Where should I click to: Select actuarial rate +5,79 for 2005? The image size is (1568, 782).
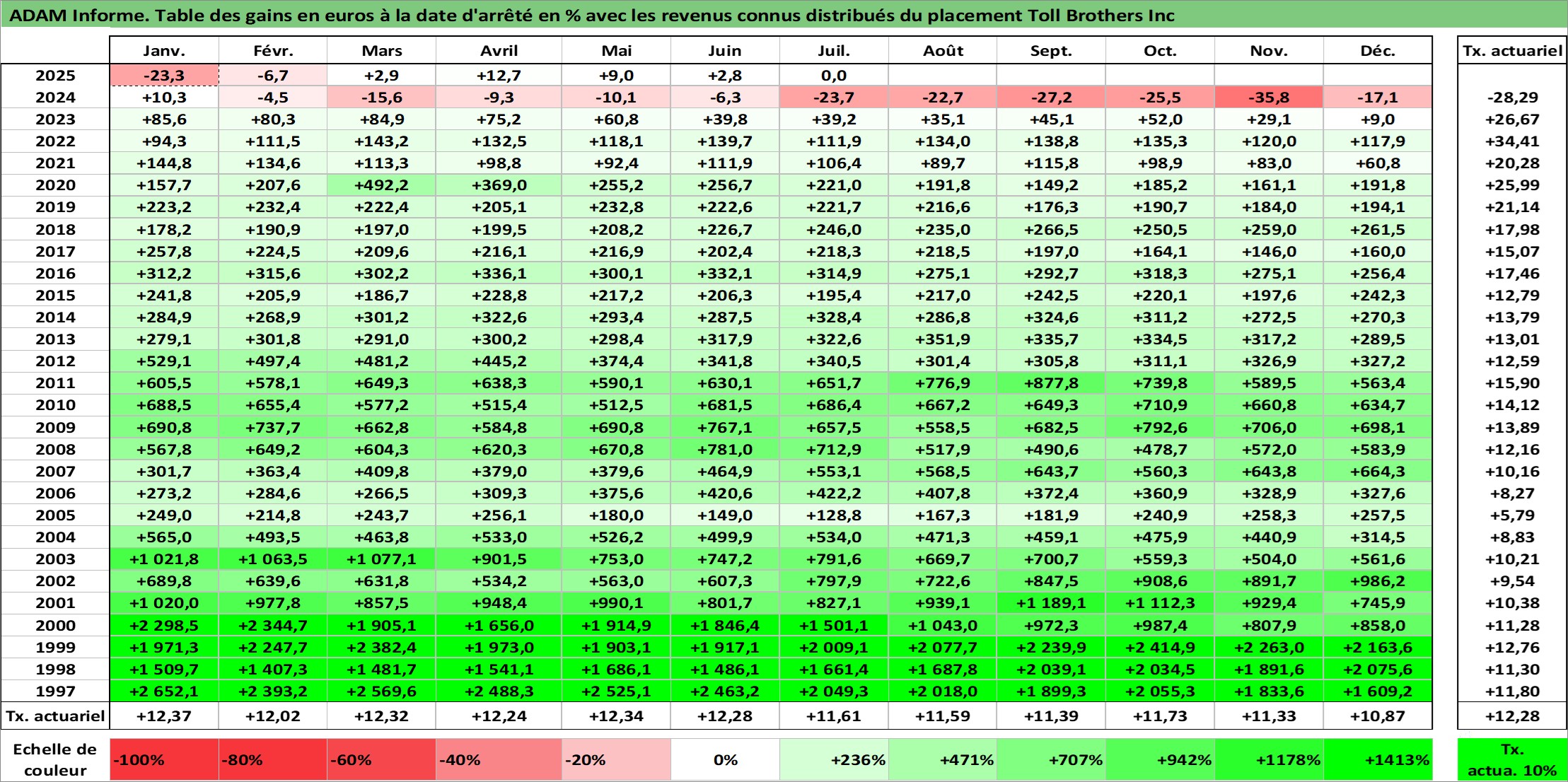click(x=1512, y=515)
